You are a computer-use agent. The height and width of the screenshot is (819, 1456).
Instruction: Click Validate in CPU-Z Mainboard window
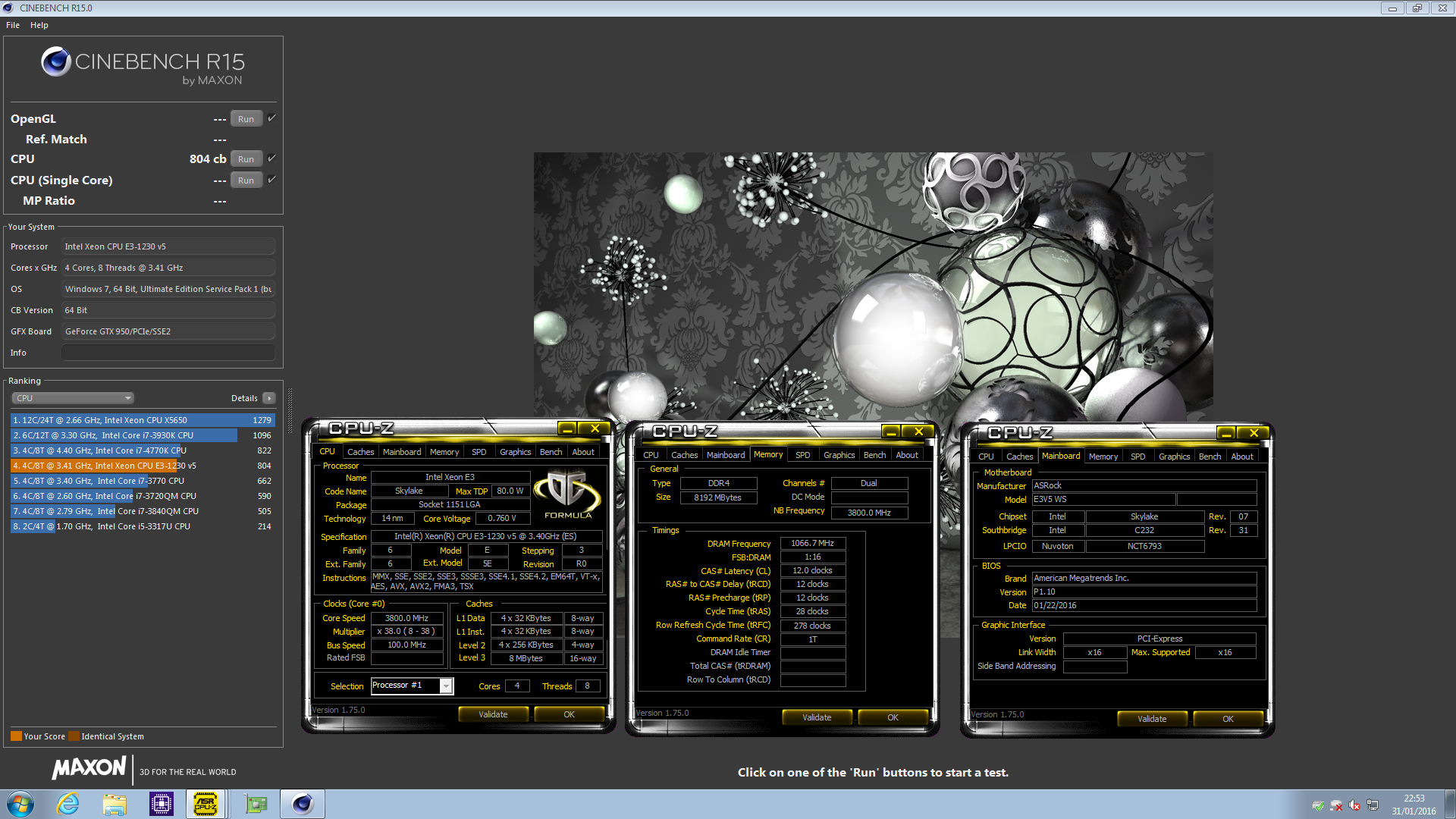click(1152, 719)
